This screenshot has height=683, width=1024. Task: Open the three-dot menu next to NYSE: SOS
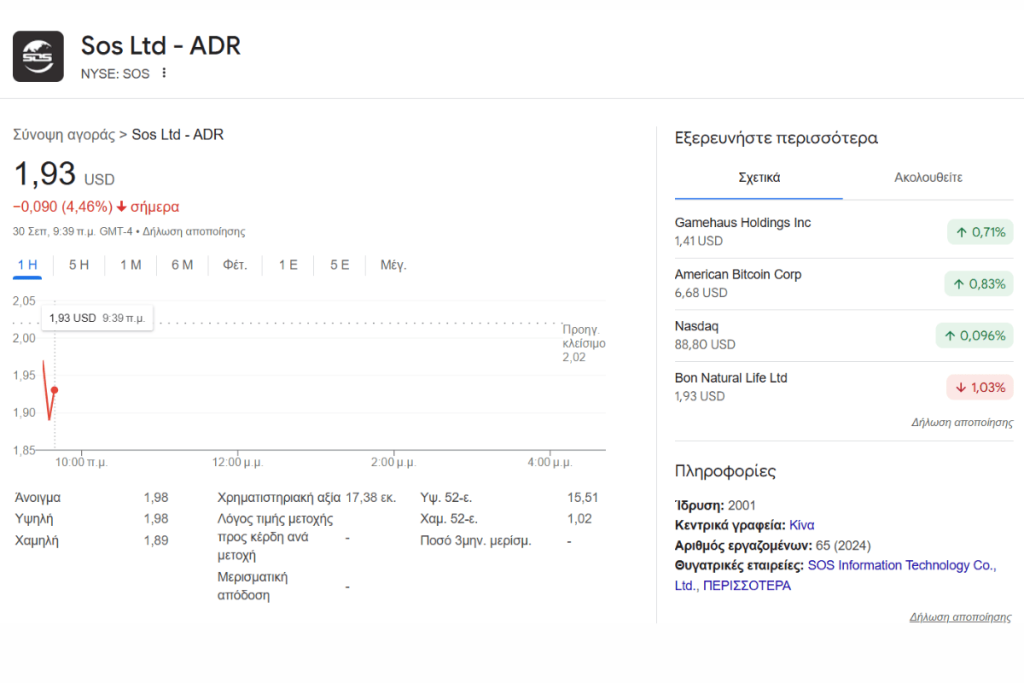[164, 73]
